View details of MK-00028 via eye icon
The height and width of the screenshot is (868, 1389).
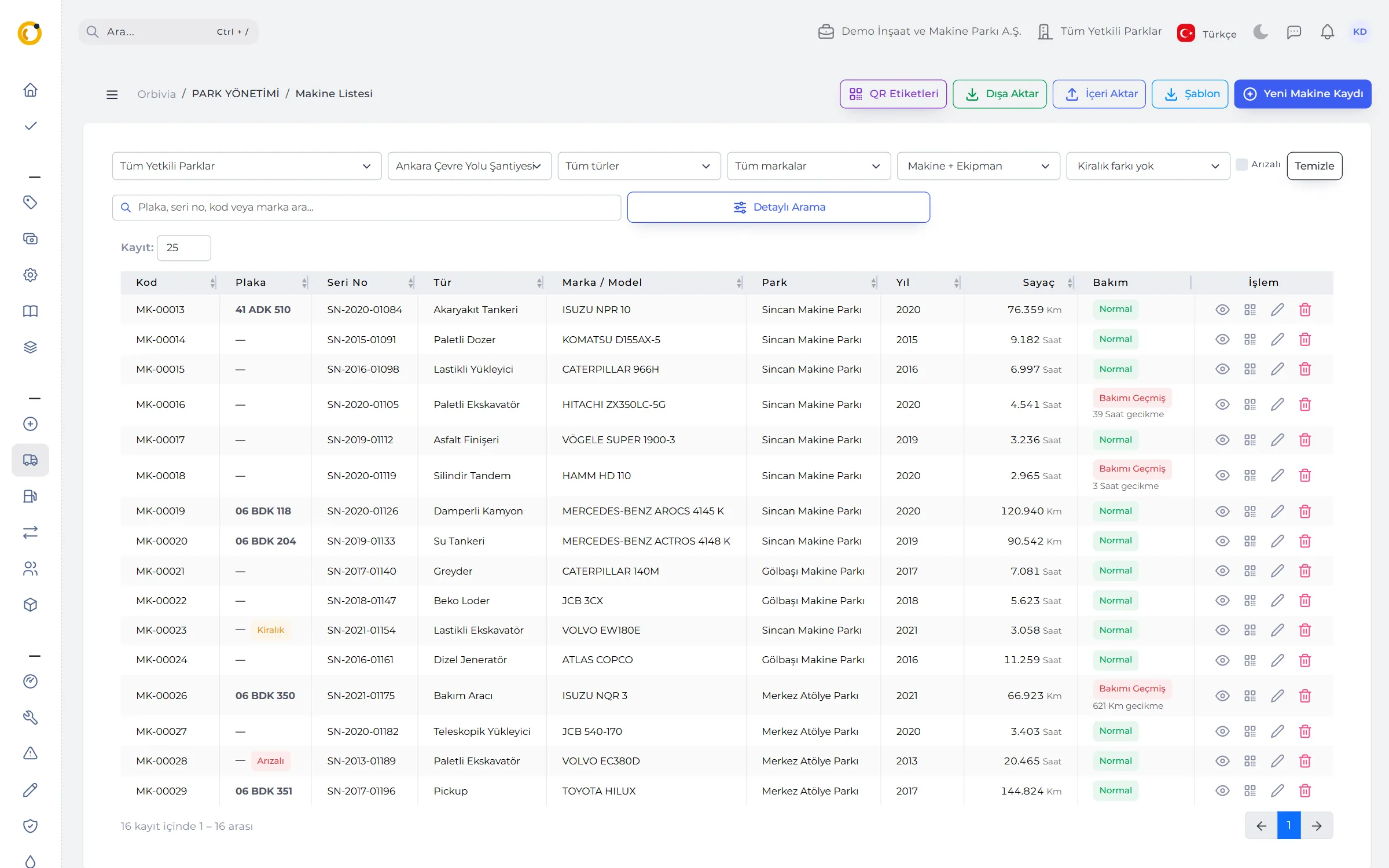point(1222,761)
